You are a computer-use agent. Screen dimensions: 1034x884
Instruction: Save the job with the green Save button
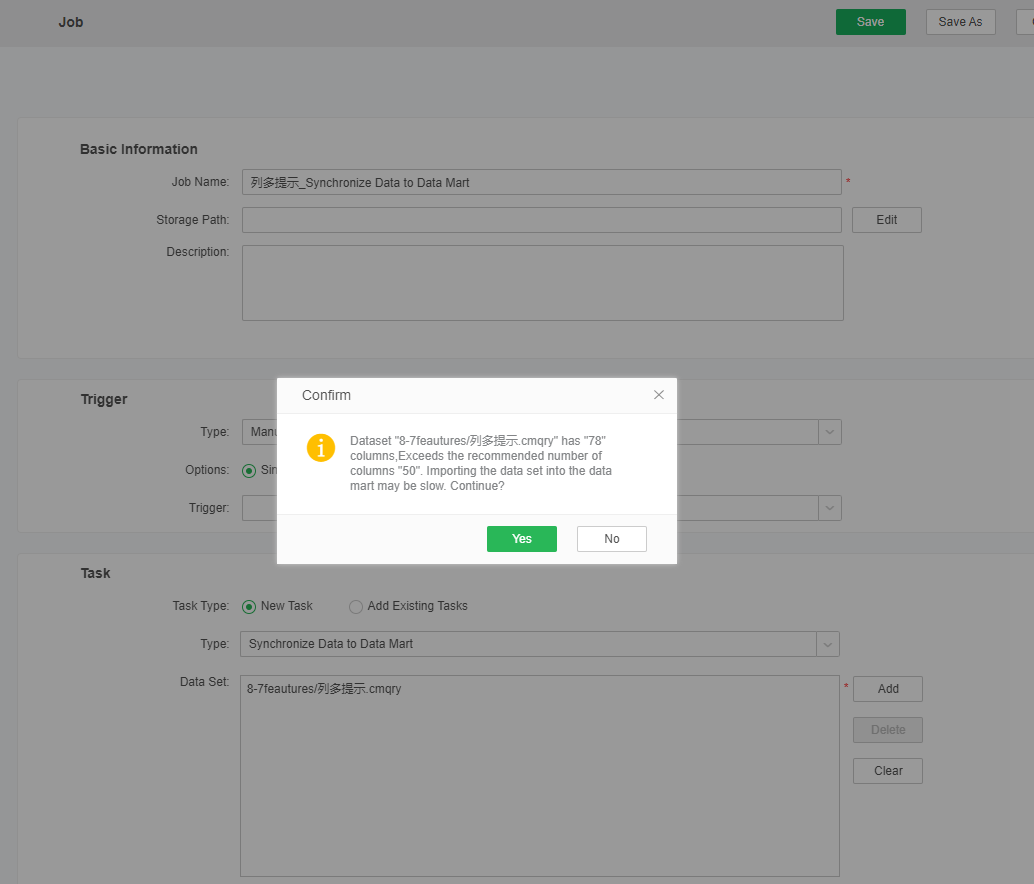[x=870, y=22]
